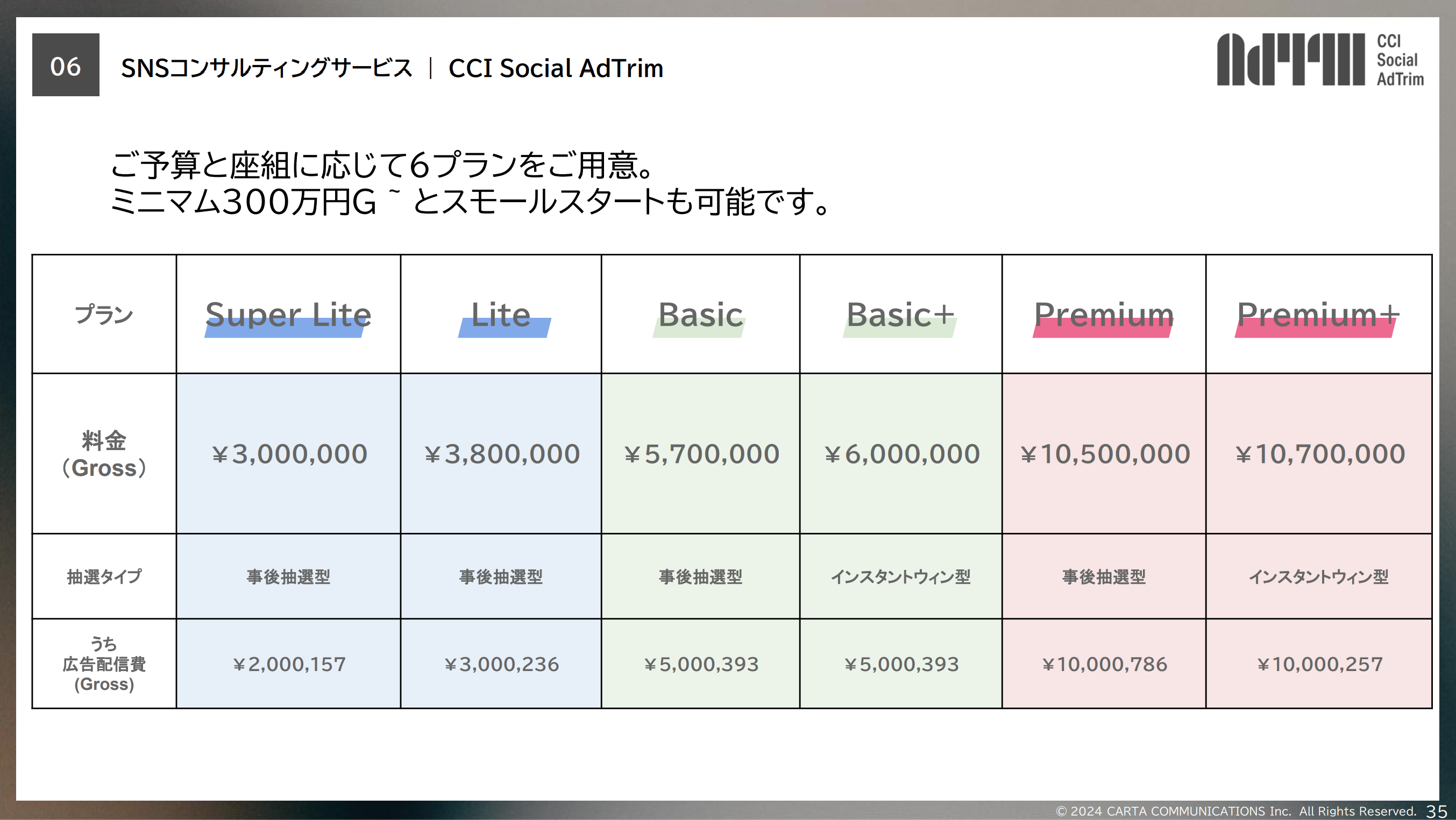Click the headline 'ご予算と座組に応じて6プランをご用意。'
This screenshot has height=820, width=1456.
coord(381,165)
